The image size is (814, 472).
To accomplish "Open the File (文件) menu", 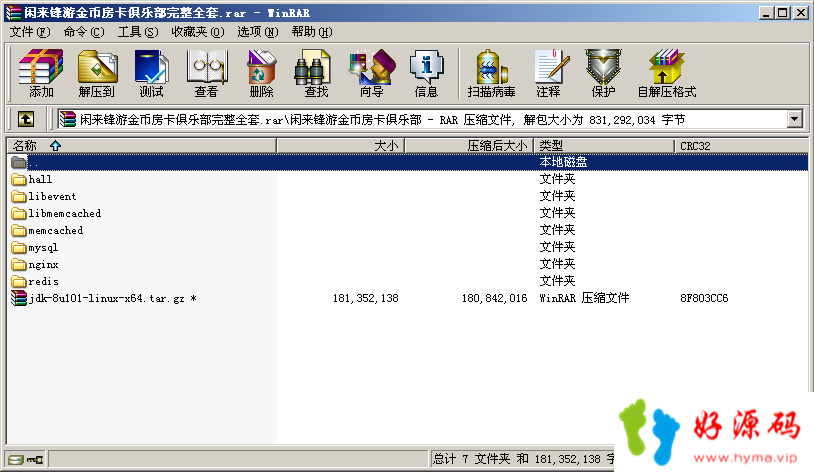I will pyautogui.click(x=30, y=32).
